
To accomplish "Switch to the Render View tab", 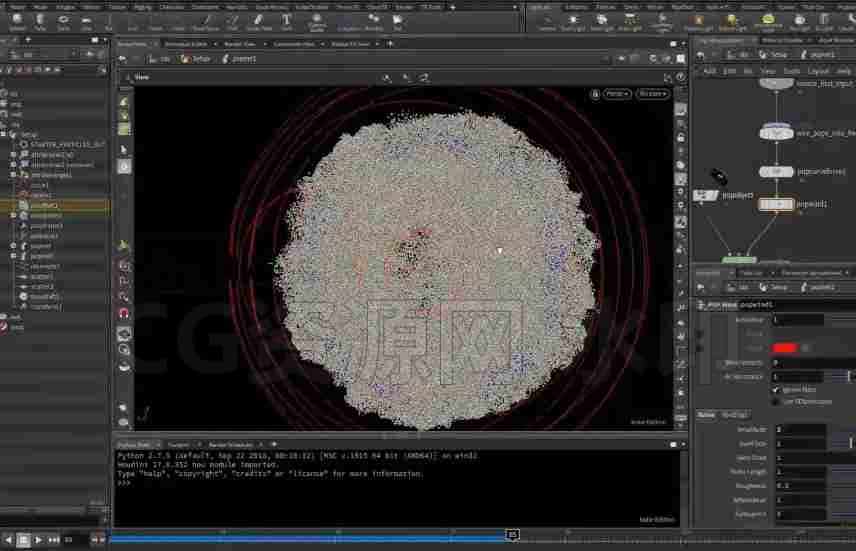I will coord(240,44).
